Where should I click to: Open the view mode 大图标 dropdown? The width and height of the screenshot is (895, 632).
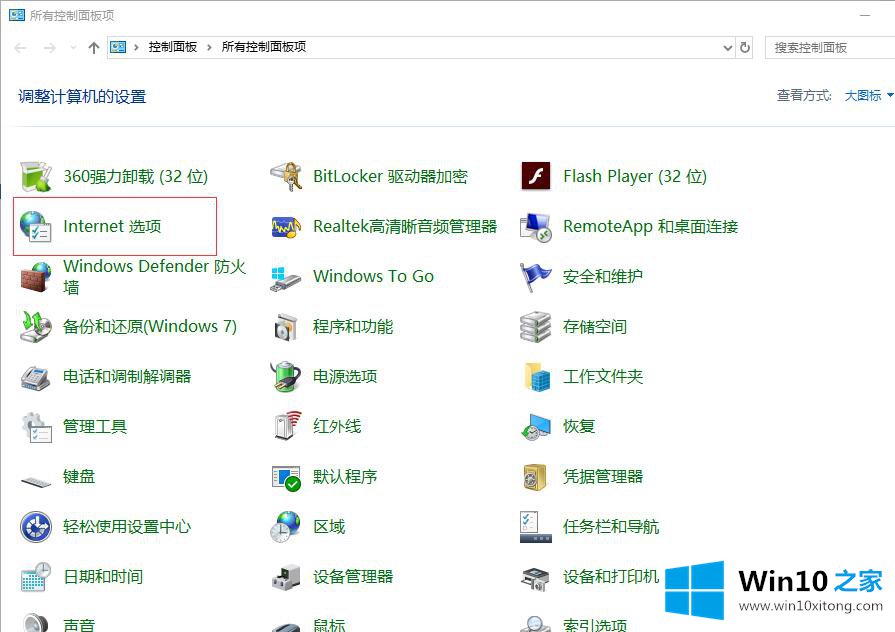[868, 96]
